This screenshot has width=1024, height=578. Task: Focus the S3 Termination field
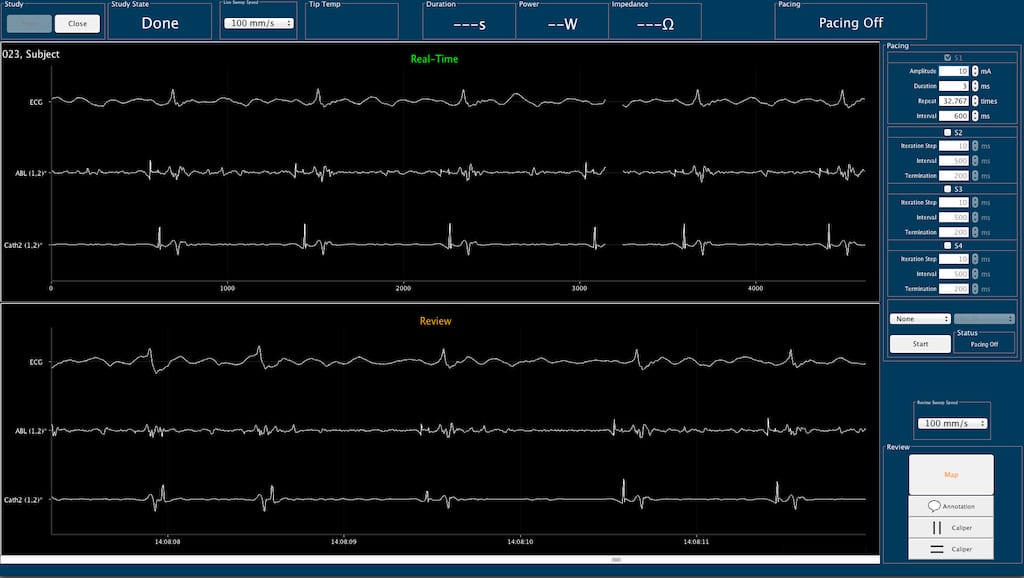(x=954, y=233)
